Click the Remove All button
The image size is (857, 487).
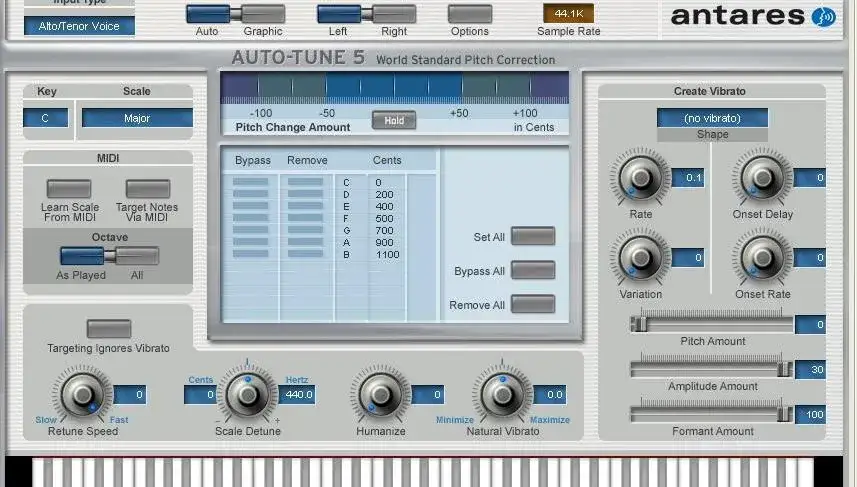point(533,304)
